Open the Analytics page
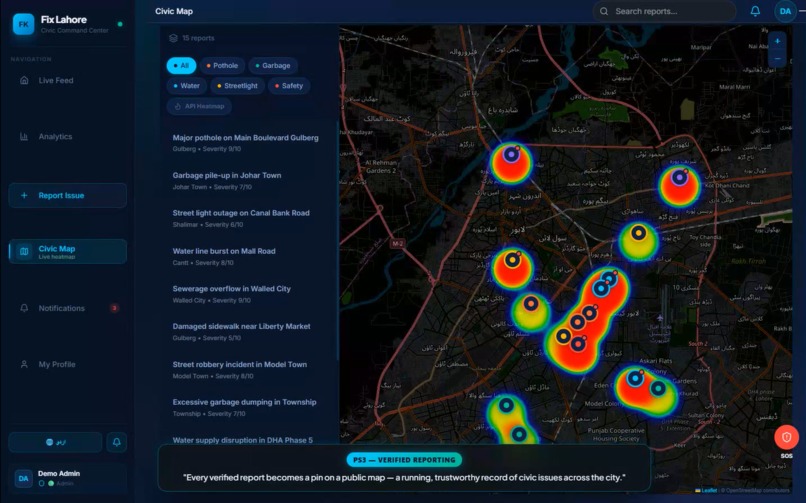This screenshot has height=503, width=806. (67, 137)
